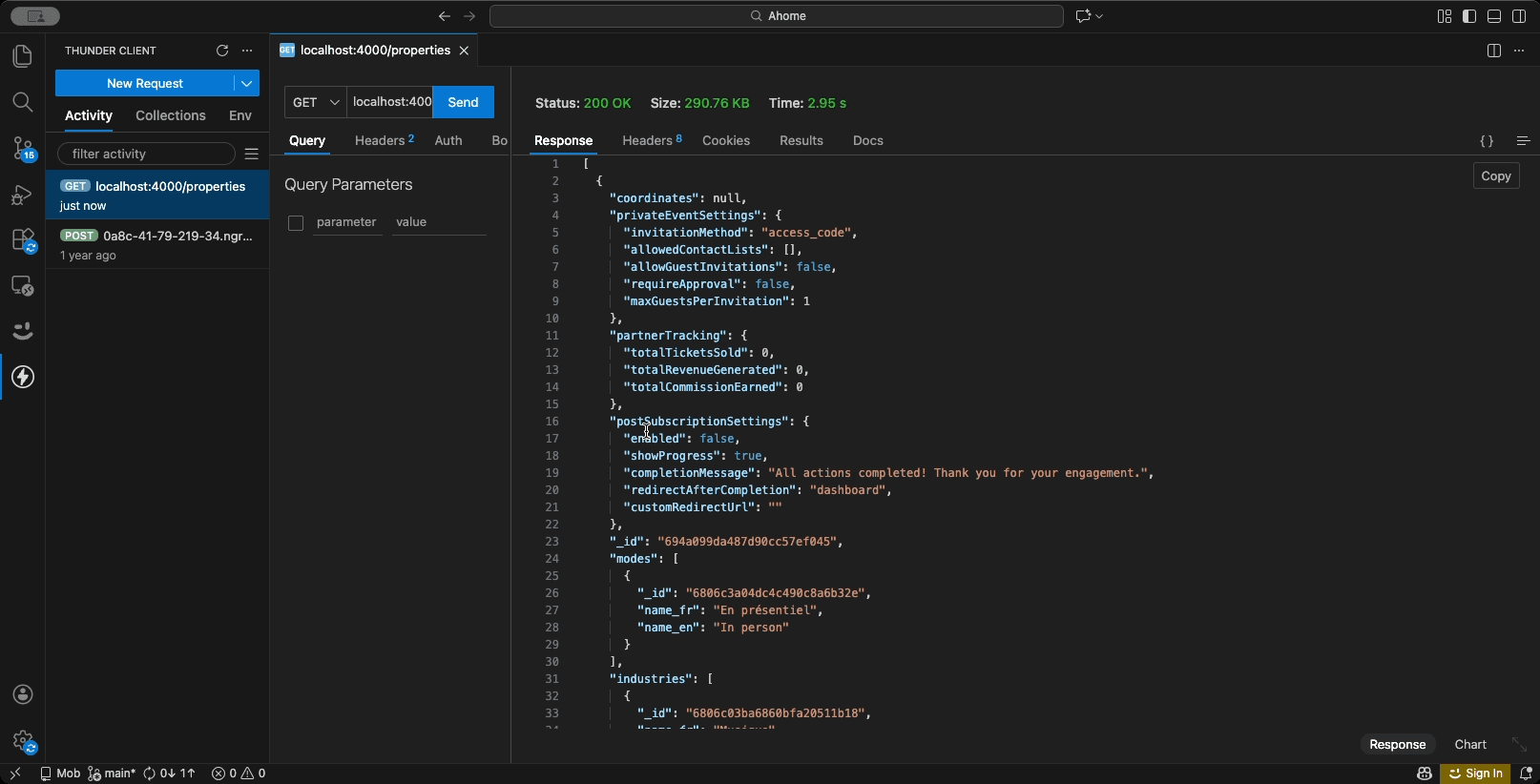Click the parameter name input field
The height and width of the screenshot is (784, 1540).
(347, 222)
